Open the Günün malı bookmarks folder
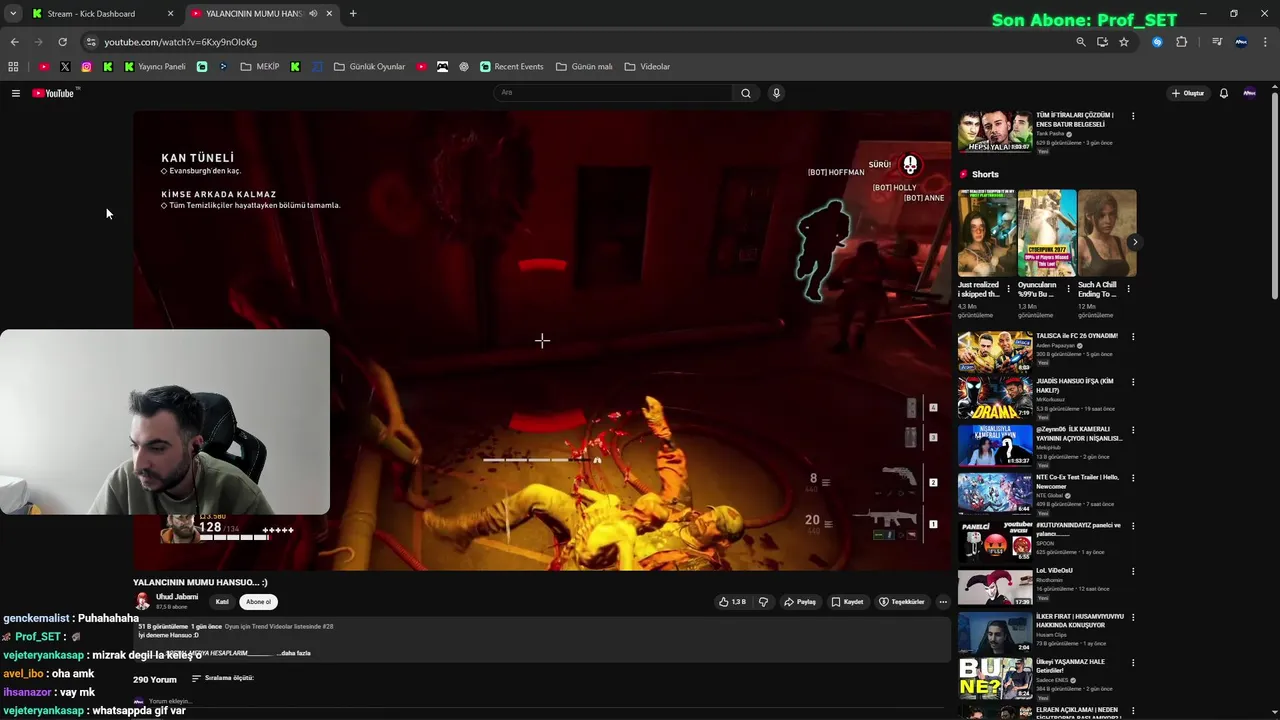The image size is (1280, 720). pos(584,67)
